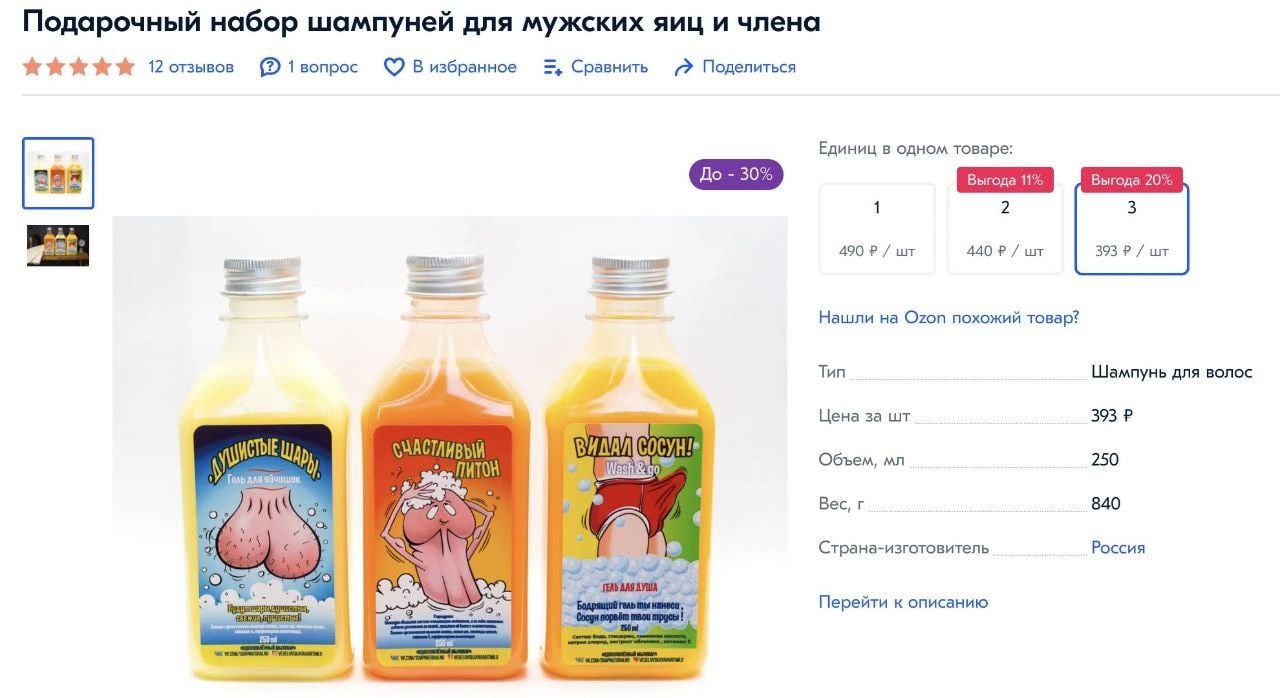The image size is (1280, 698).
Task: Click the five-star rating icons
Action: 78,67
